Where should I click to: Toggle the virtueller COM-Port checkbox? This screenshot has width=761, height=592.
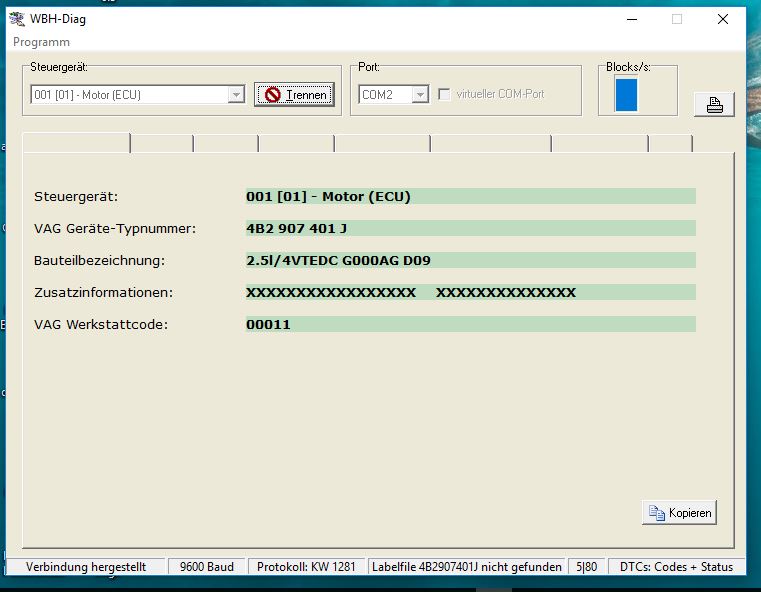click(444, 94)
